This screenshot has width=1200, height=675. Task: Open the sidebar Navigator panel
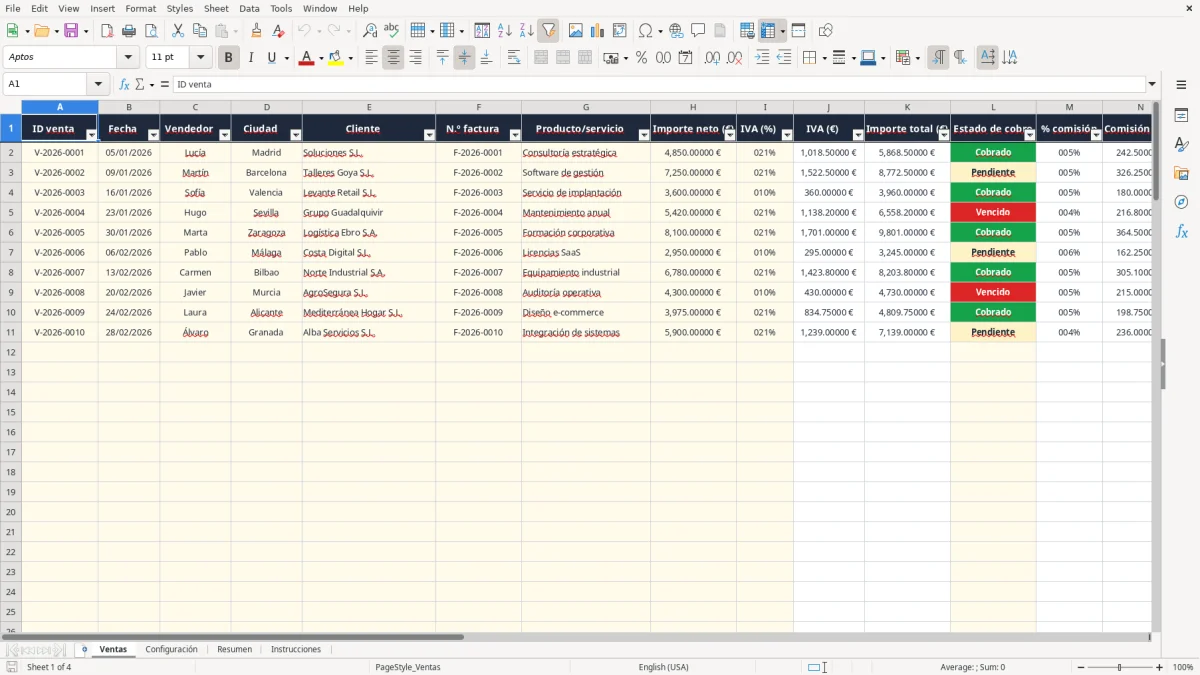(x=1181, y=202)
